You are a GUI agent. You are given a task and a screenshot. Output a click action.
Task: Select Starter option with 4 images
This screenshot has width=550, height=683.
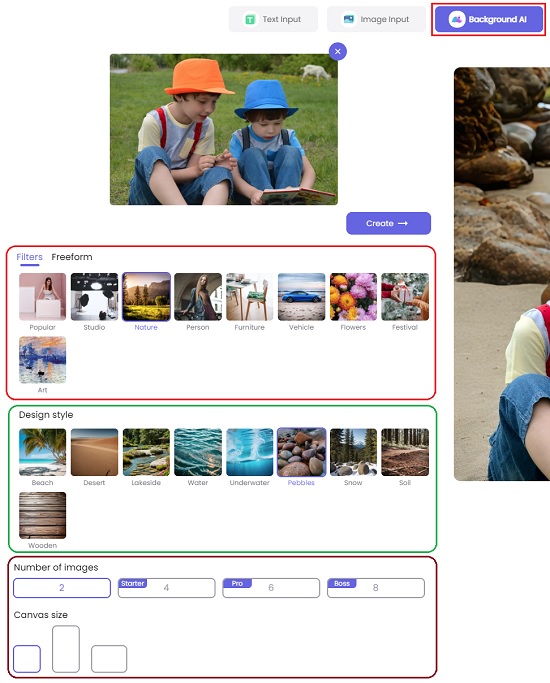167,588
